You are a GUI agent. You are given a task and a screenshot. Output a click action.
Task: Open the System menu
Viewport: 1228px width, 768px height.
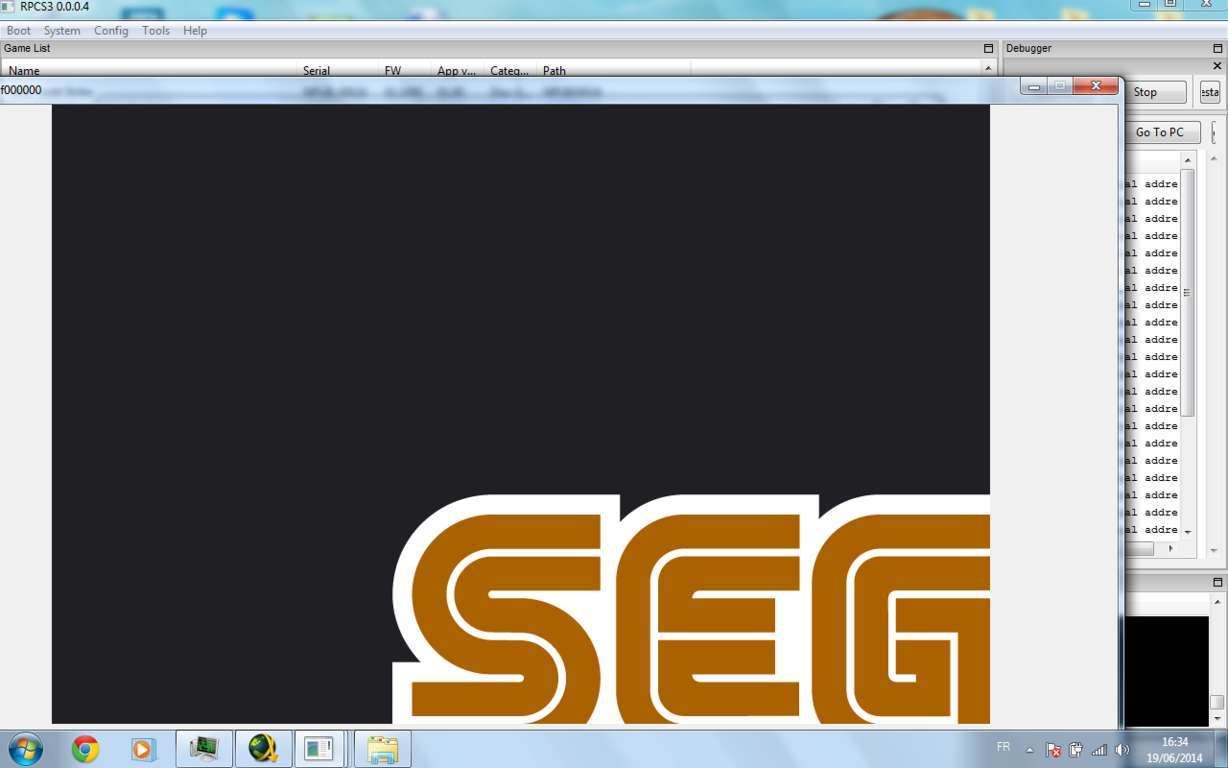pos(62,31)
